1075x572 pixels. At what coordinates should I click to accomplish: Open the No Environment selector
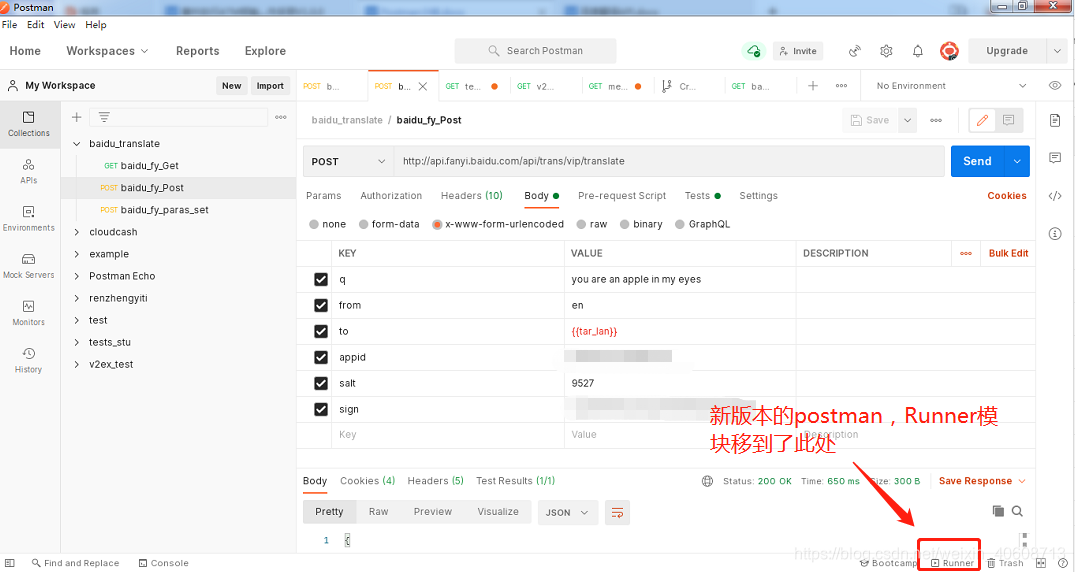click(x=951, y=86)
